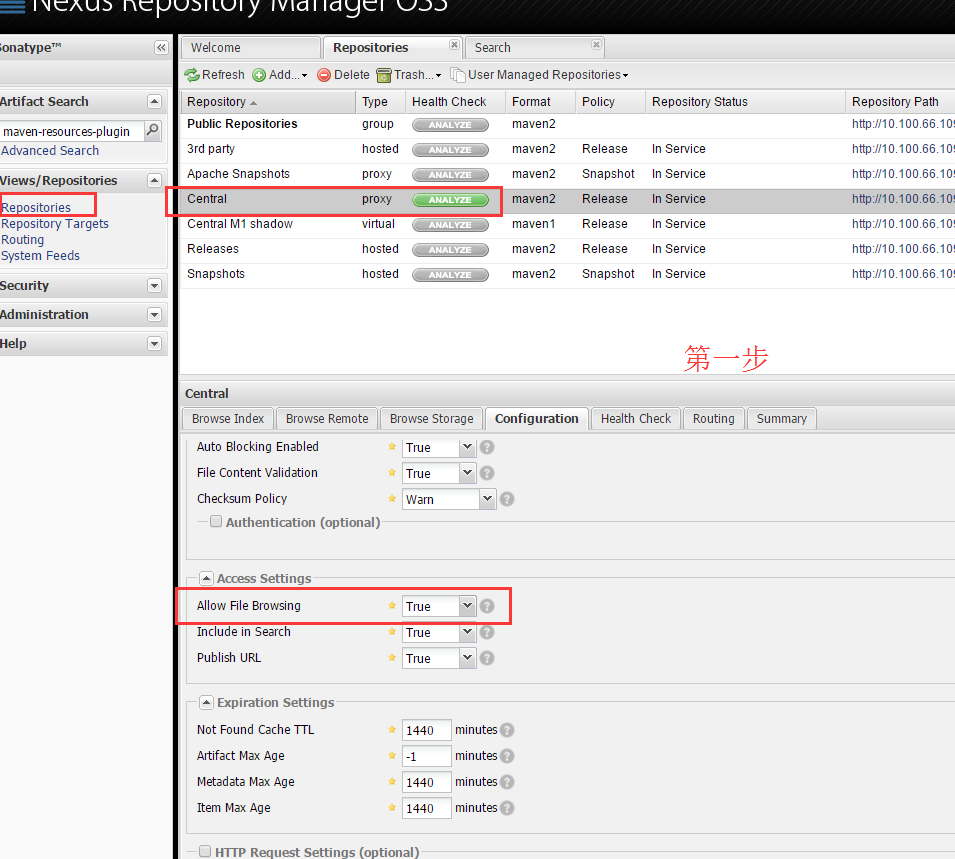The height and width of the screenshot is (859, 955).
Task: Open the Allow File Browsing dropdown
Action: click(x=467, y=606)
